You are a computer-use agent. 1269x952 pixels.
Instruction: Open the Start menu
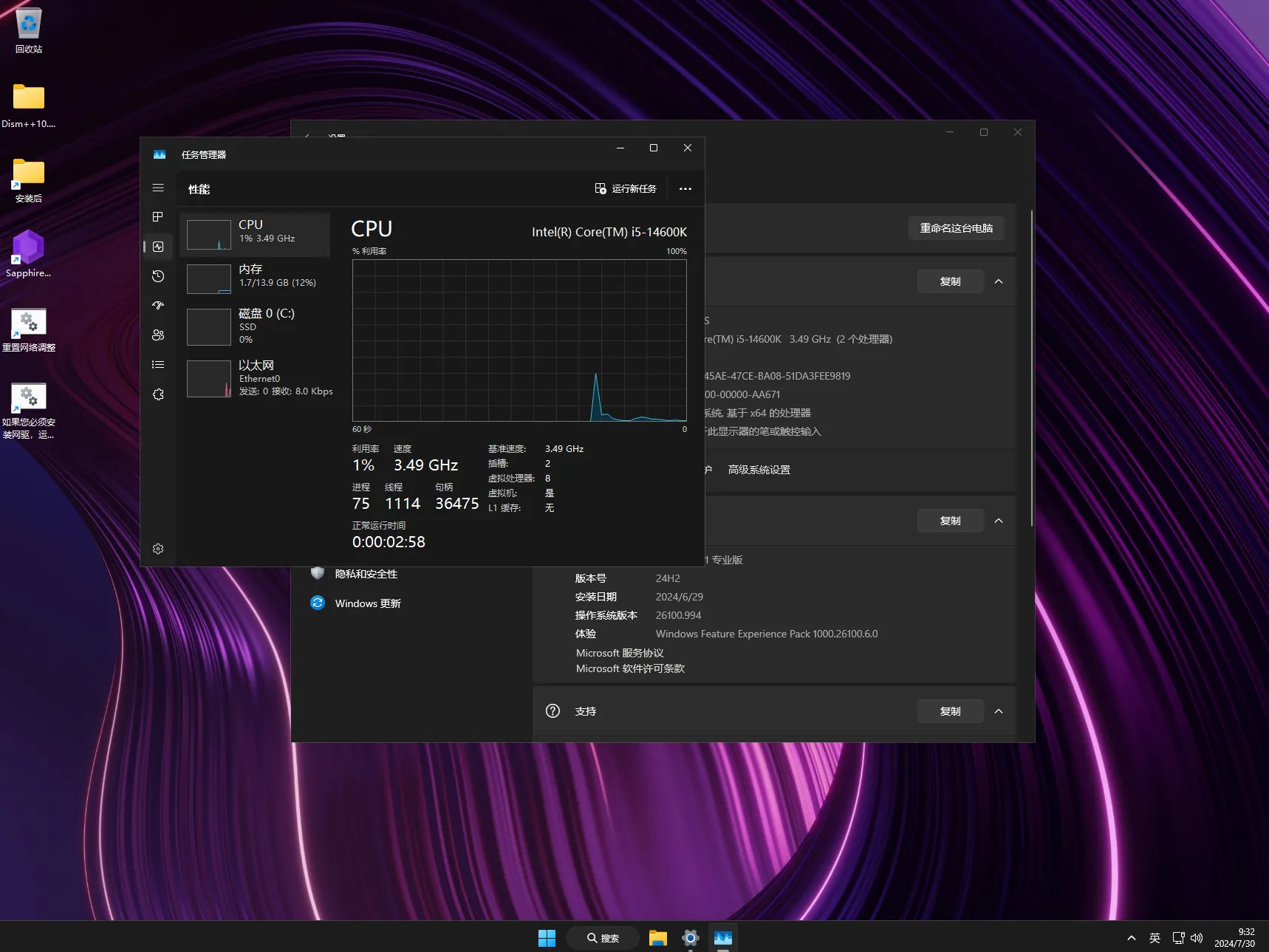click(x=546, y=936)
